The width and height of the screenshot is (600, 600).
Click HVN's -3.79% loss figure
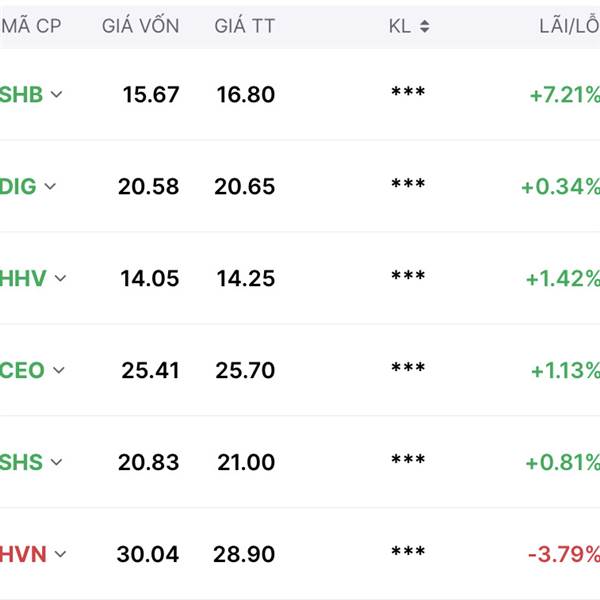click(x=566, y=554)
